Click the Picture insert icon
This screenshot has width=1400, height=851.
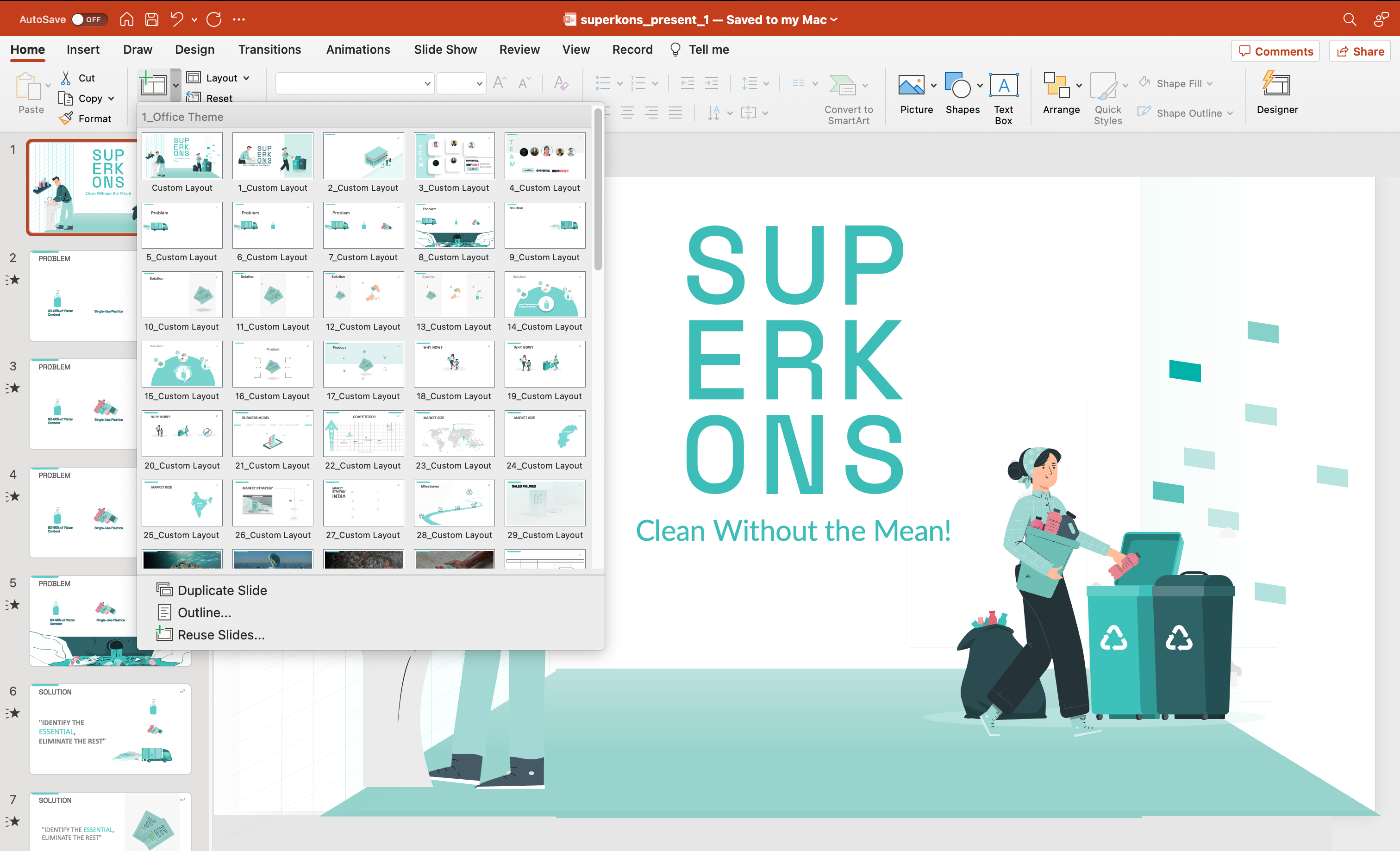click(x=911, y=85)
